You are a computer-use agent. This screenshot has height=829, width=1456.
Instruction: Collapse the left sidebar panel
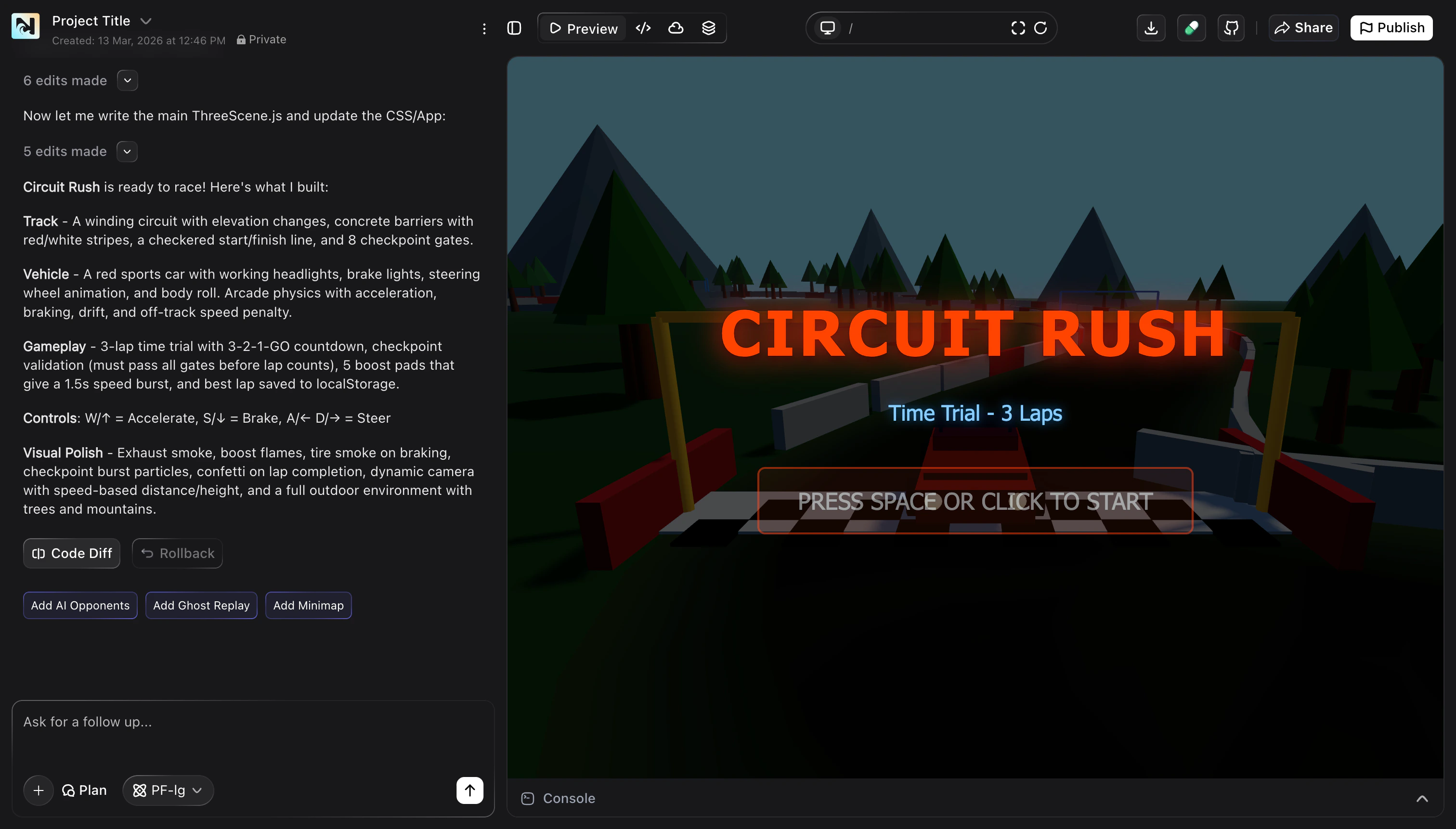514,27
